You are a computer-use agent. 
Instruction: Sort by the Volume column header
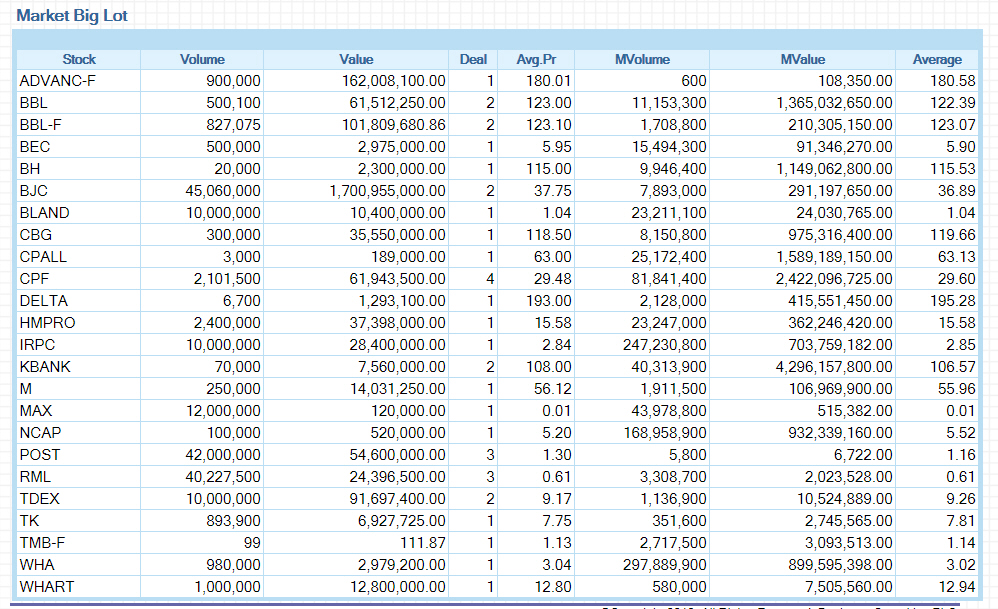[202, 59]
